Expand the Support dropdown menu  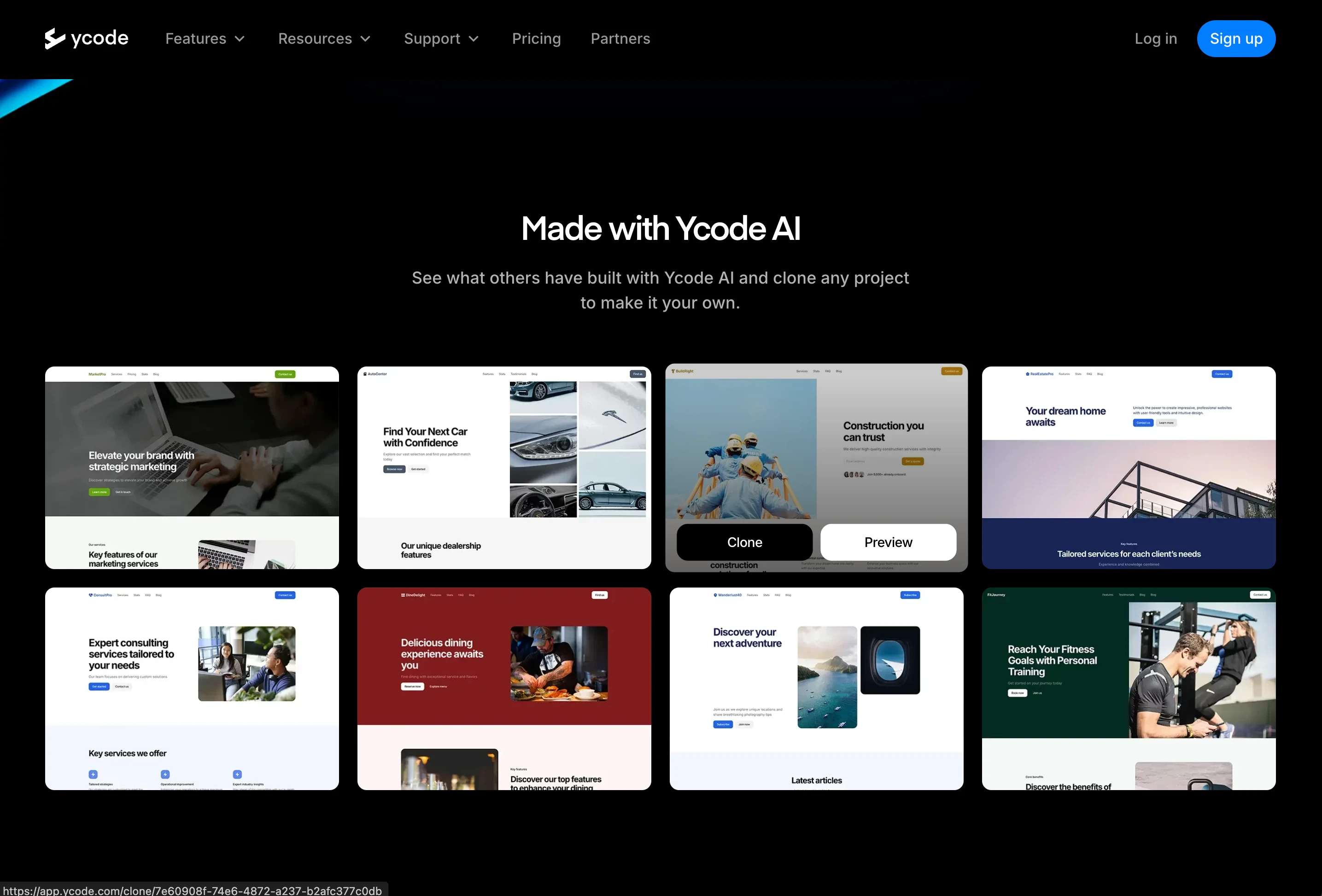[x=442, y=39]
